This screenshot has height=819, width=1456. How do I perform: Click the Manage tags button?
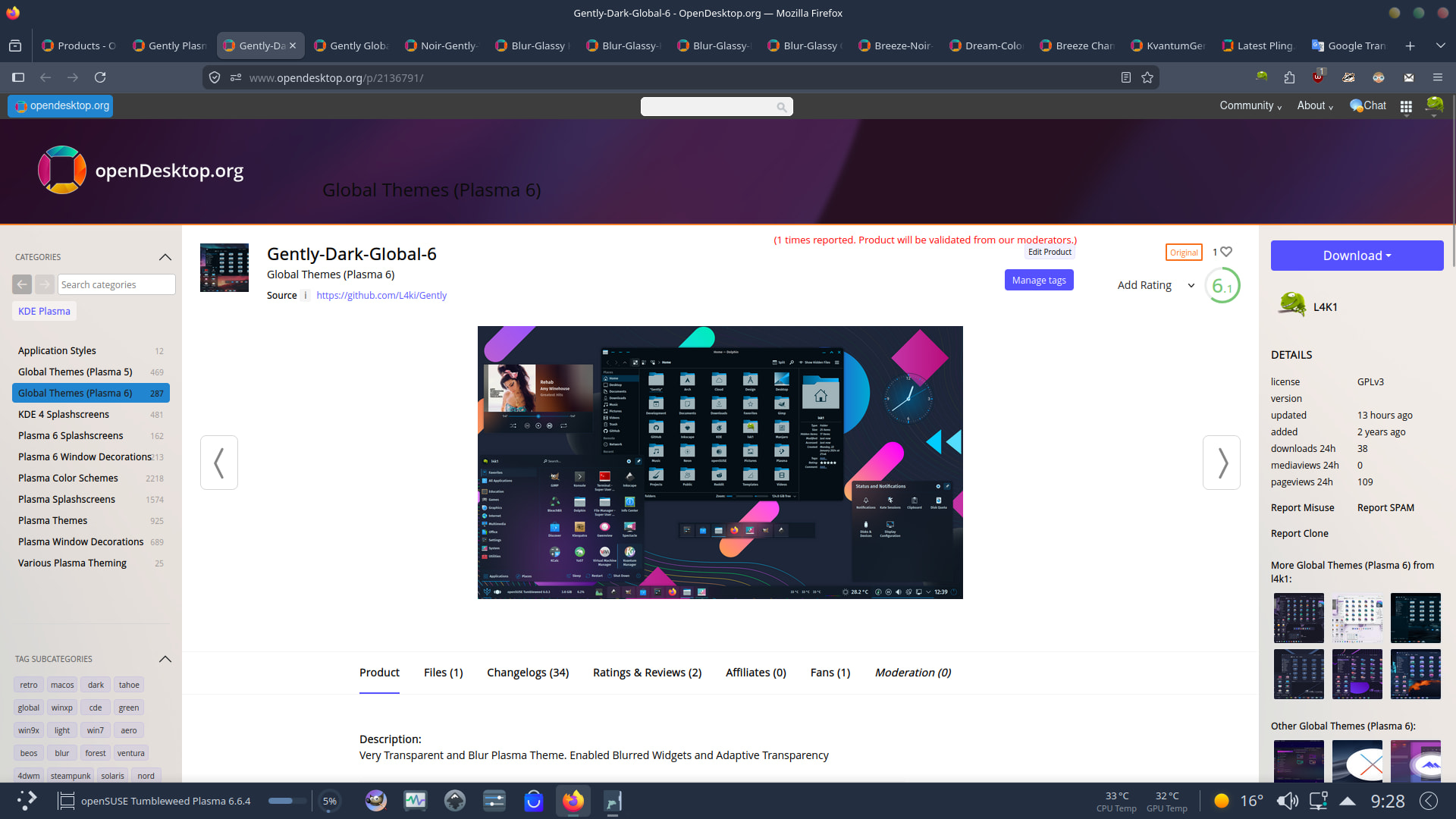pyautogui.click(x=1038, y=281)
